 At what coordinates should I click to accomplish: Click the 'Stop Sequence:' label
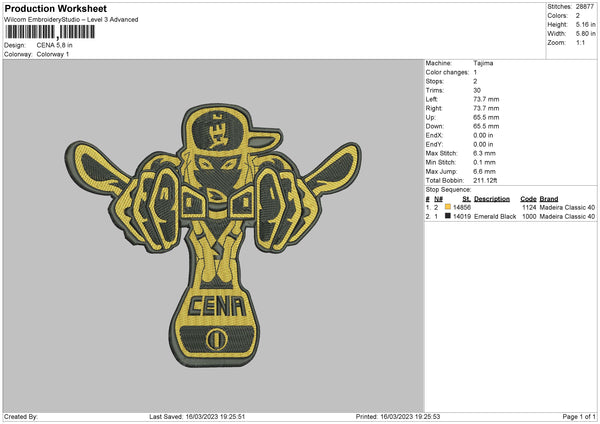click(448, 190)
